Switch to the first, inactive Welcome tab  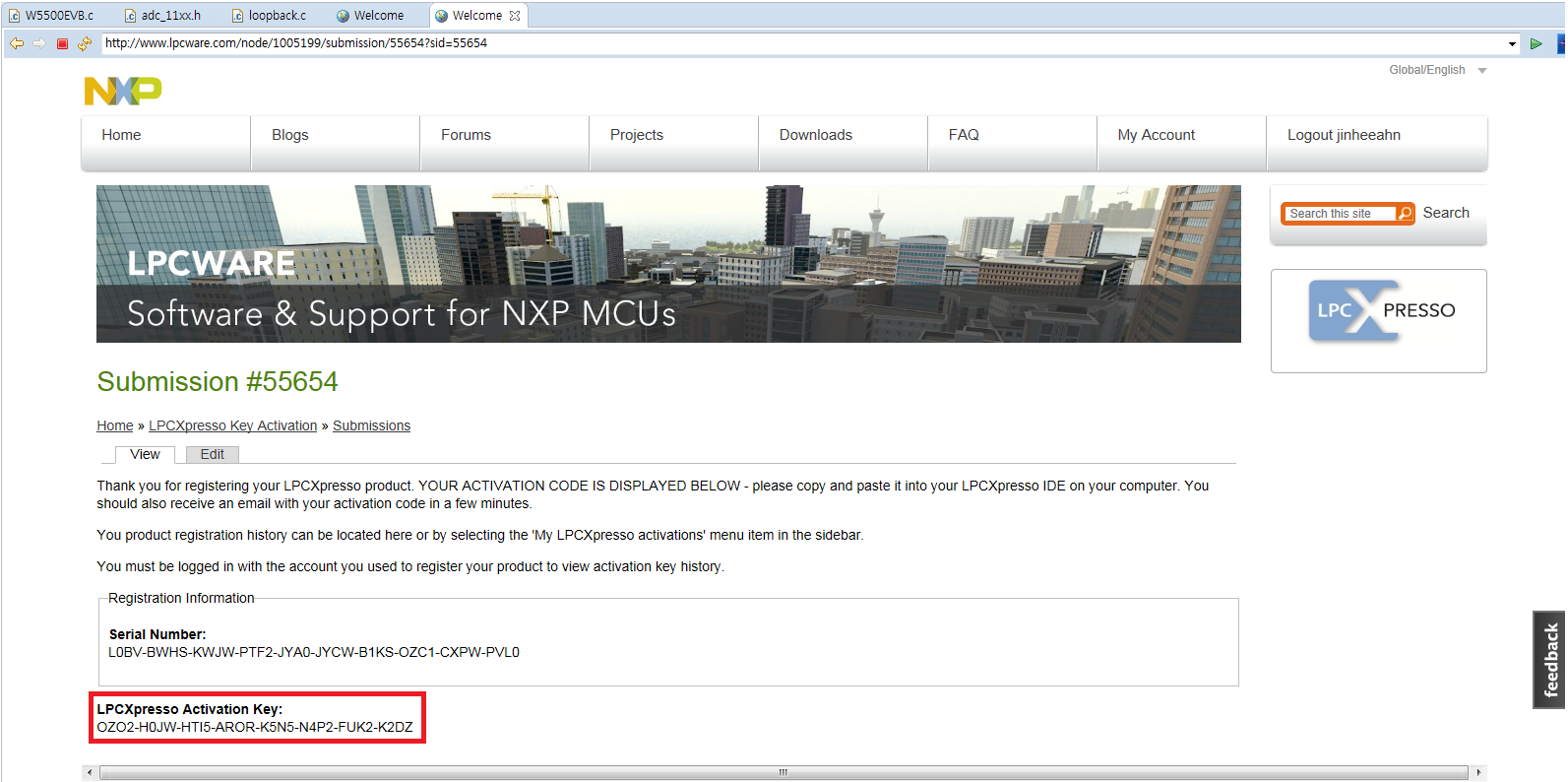[x=370, y=16]
